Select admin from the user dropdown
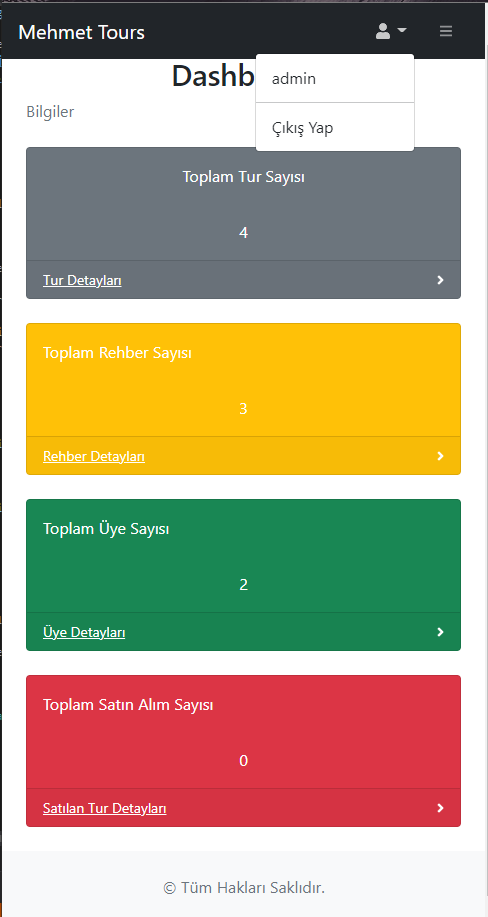 335,79
